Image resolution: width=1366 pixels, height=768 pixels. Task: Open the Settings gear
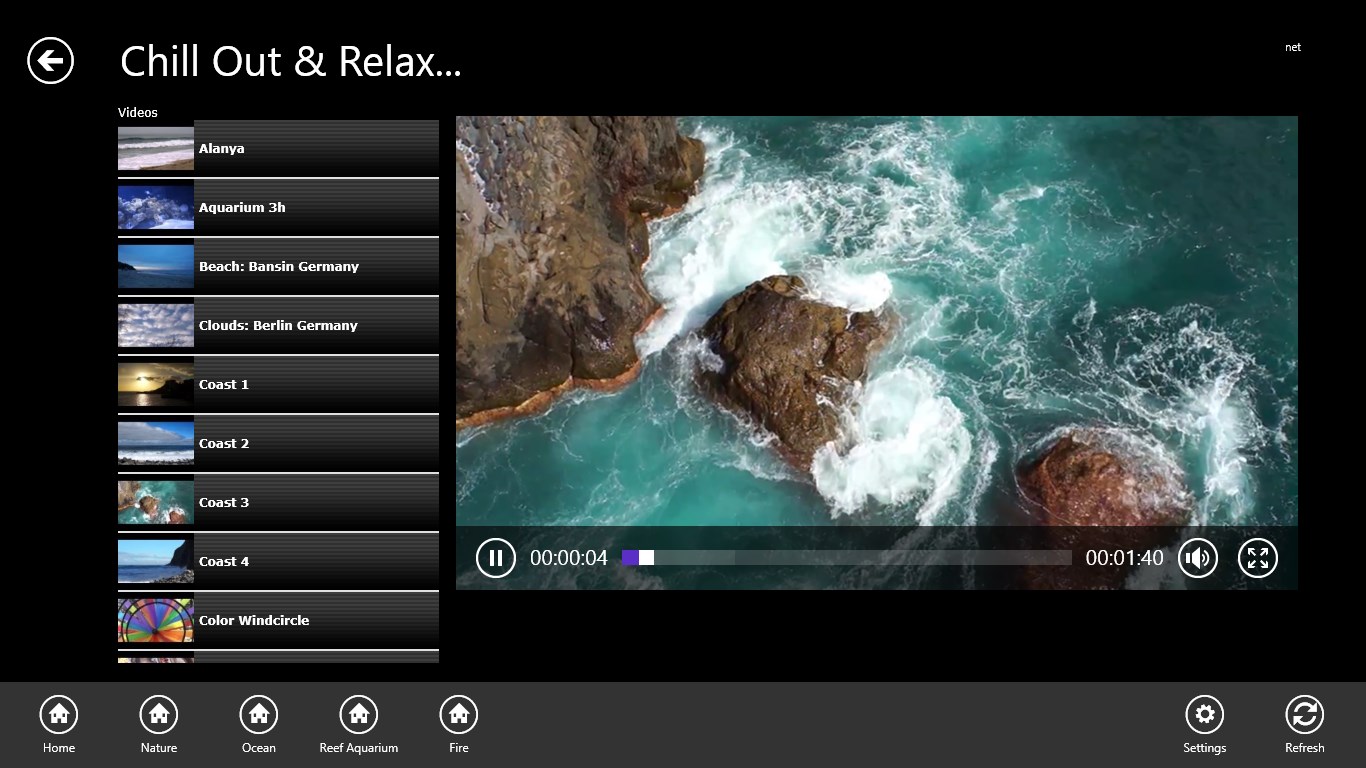point(1204,715)
